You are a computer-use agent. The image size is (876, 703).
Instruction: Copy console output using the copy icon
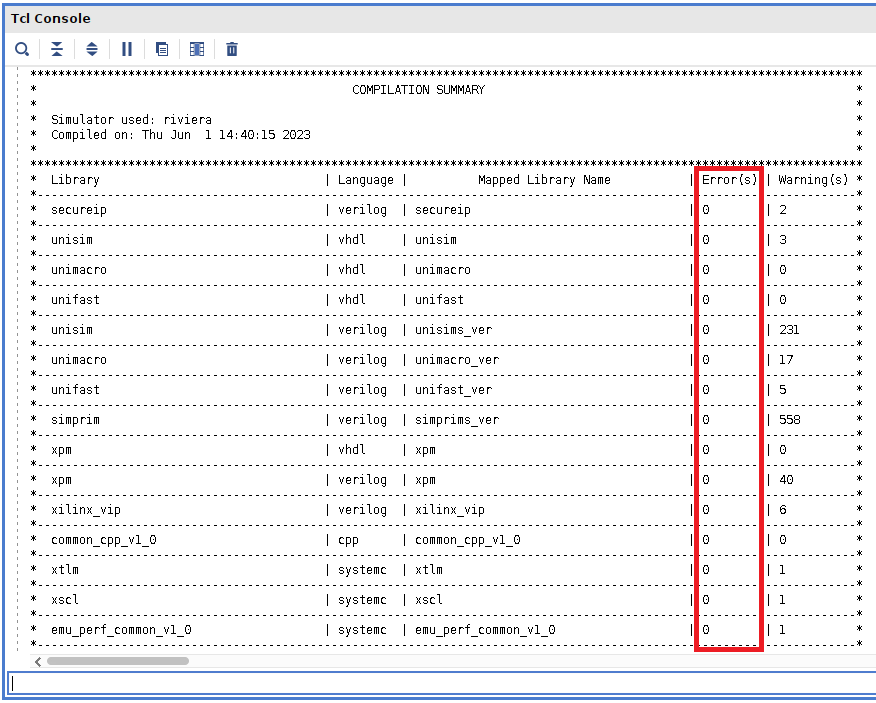pos(162,49)
